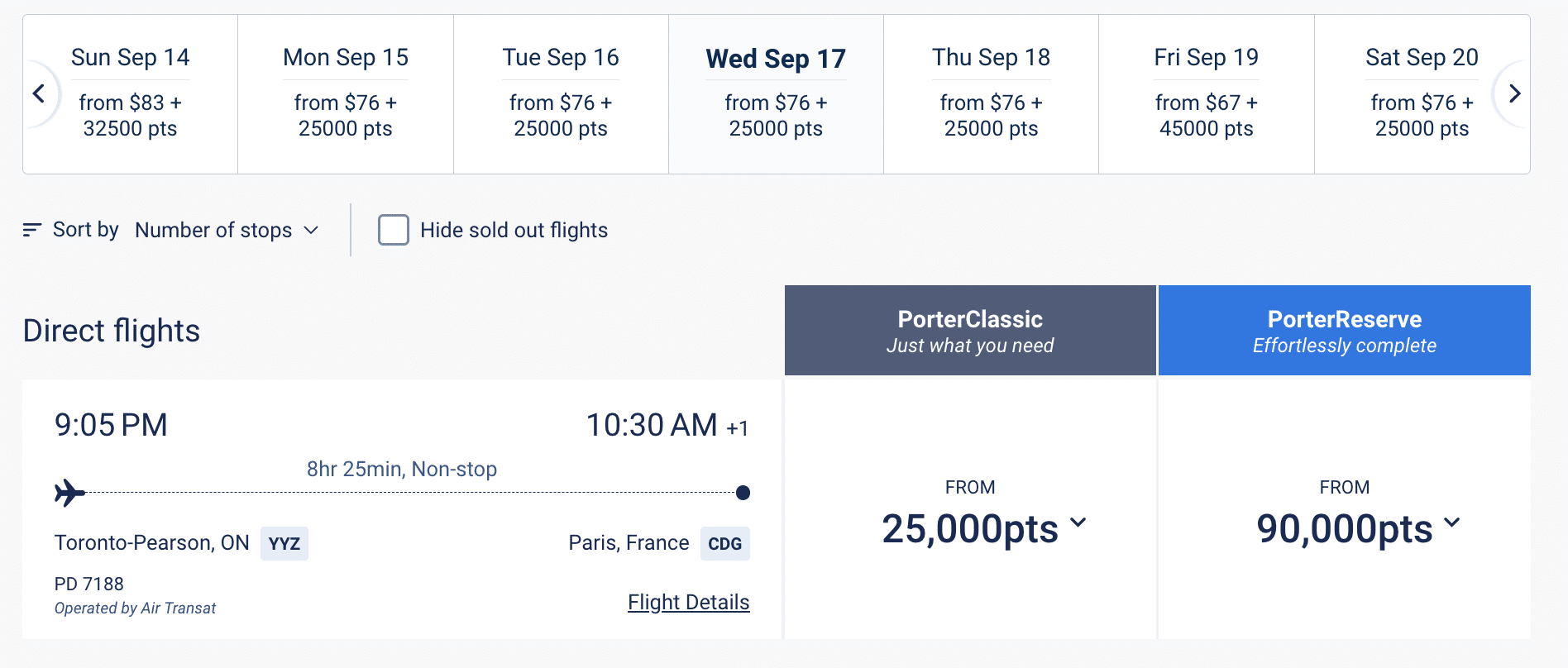
Task: Select Sun Sep 14 date tab
Action: pyautogui.click(x=131, y=93)
